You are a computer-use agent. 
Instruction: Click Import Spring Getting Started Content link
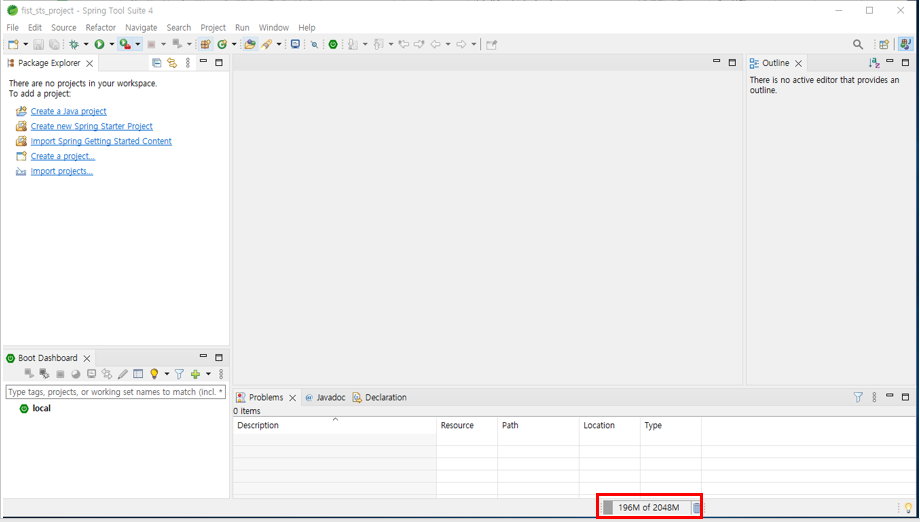click(101, 141)
